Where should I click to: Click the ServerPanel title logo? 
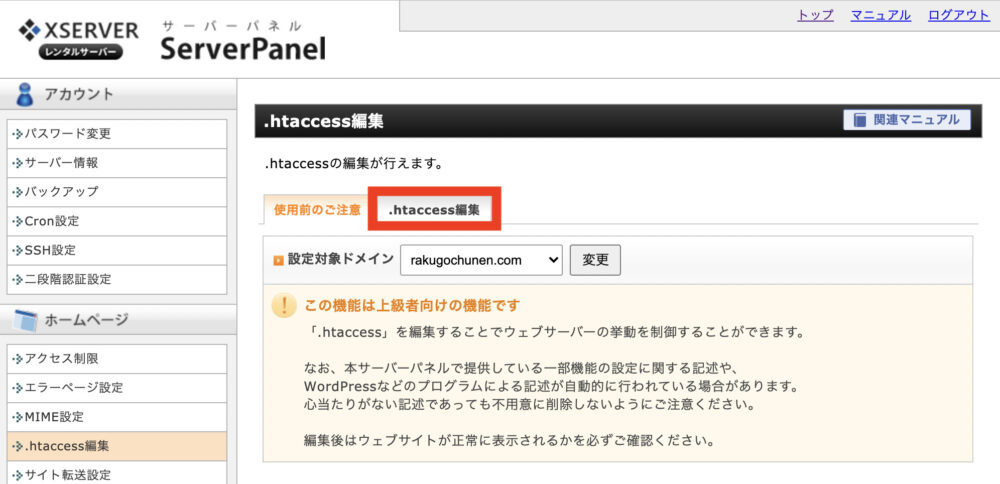[243, 41]
